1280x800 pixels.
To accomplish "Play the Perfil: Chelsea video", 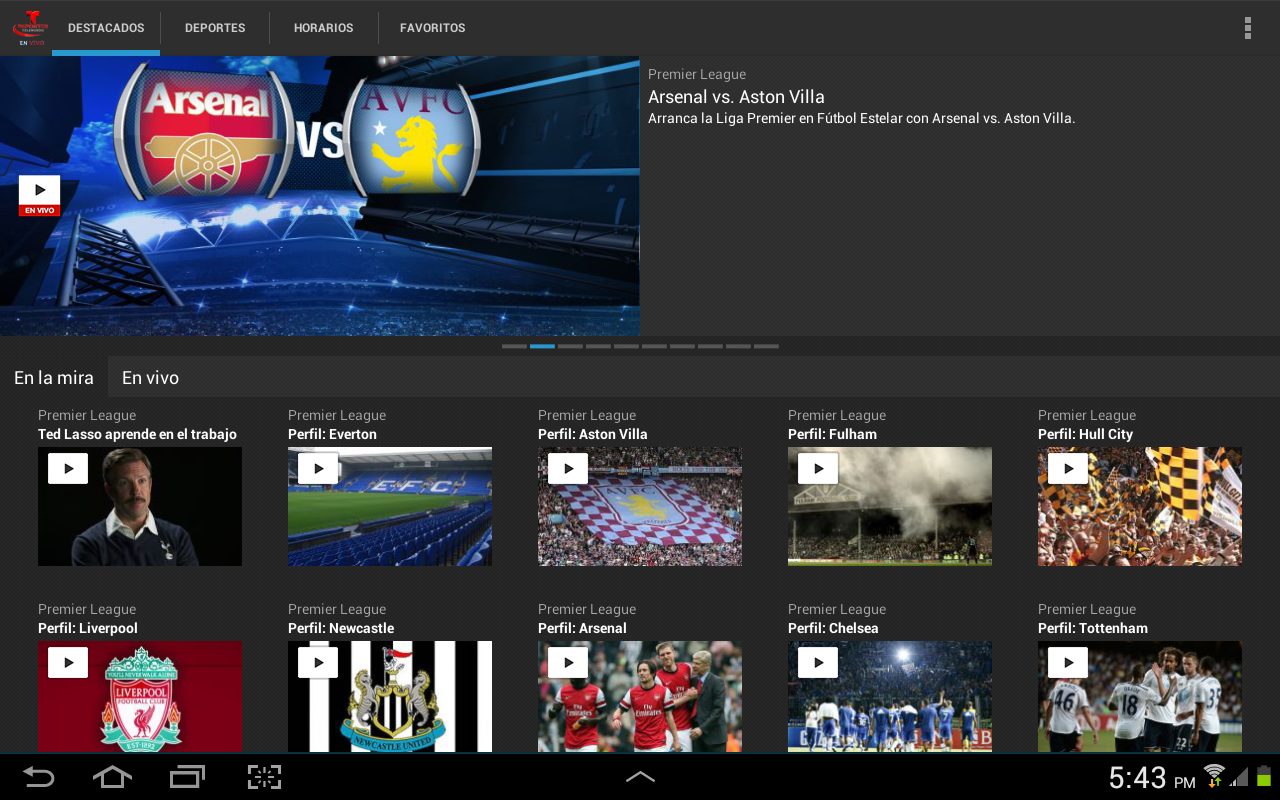I will click(818, 662).
